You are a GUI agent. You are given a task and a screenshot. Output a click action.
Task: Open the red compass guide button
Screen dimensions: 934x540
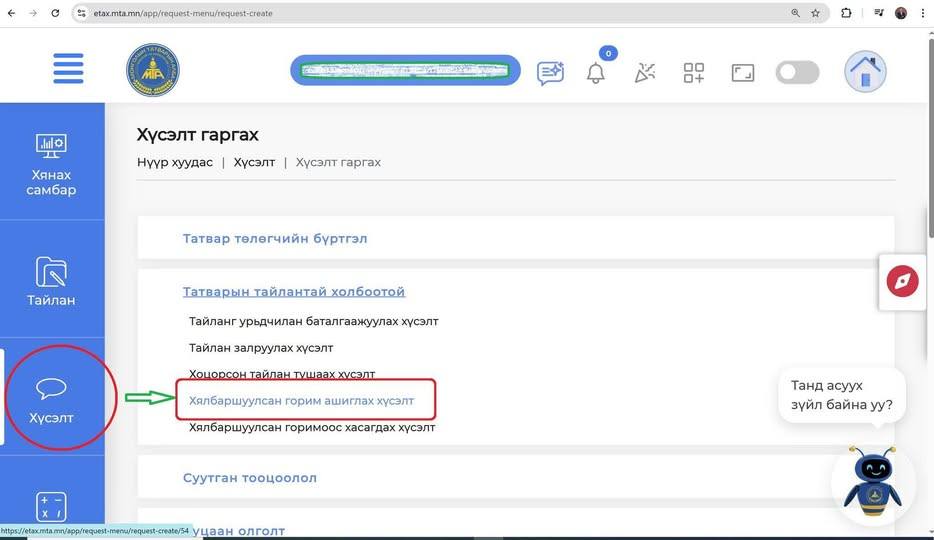pos(902,281)
